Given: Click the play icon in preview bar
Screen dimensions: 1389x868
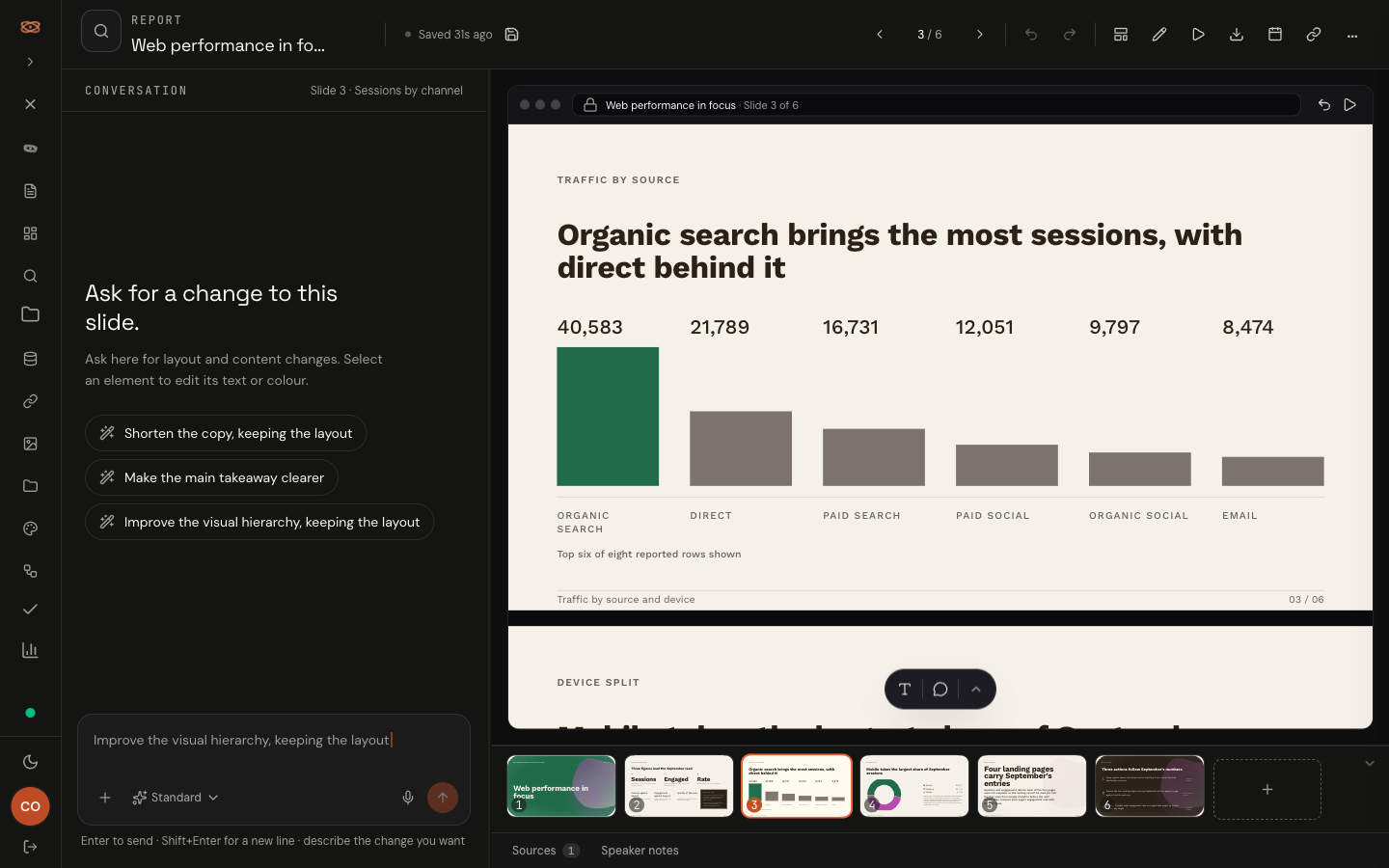Looking at the screenshot, I should click(1350, 105).
